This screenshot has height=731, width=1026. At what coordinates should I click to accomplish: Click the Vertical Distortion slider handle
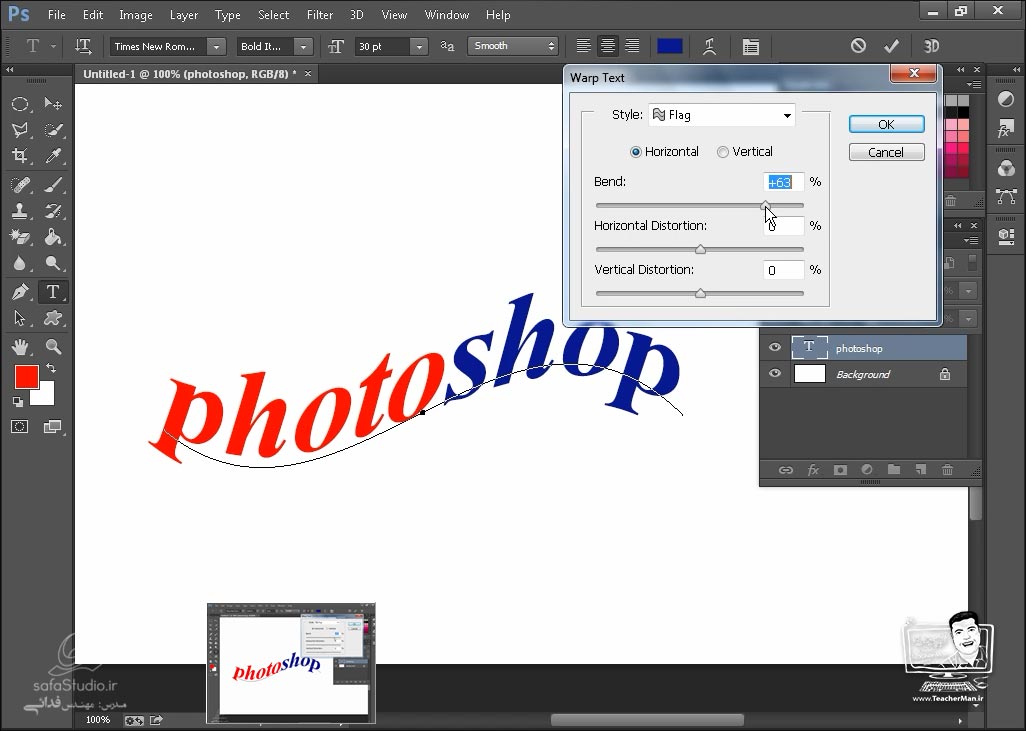[700, 293]
